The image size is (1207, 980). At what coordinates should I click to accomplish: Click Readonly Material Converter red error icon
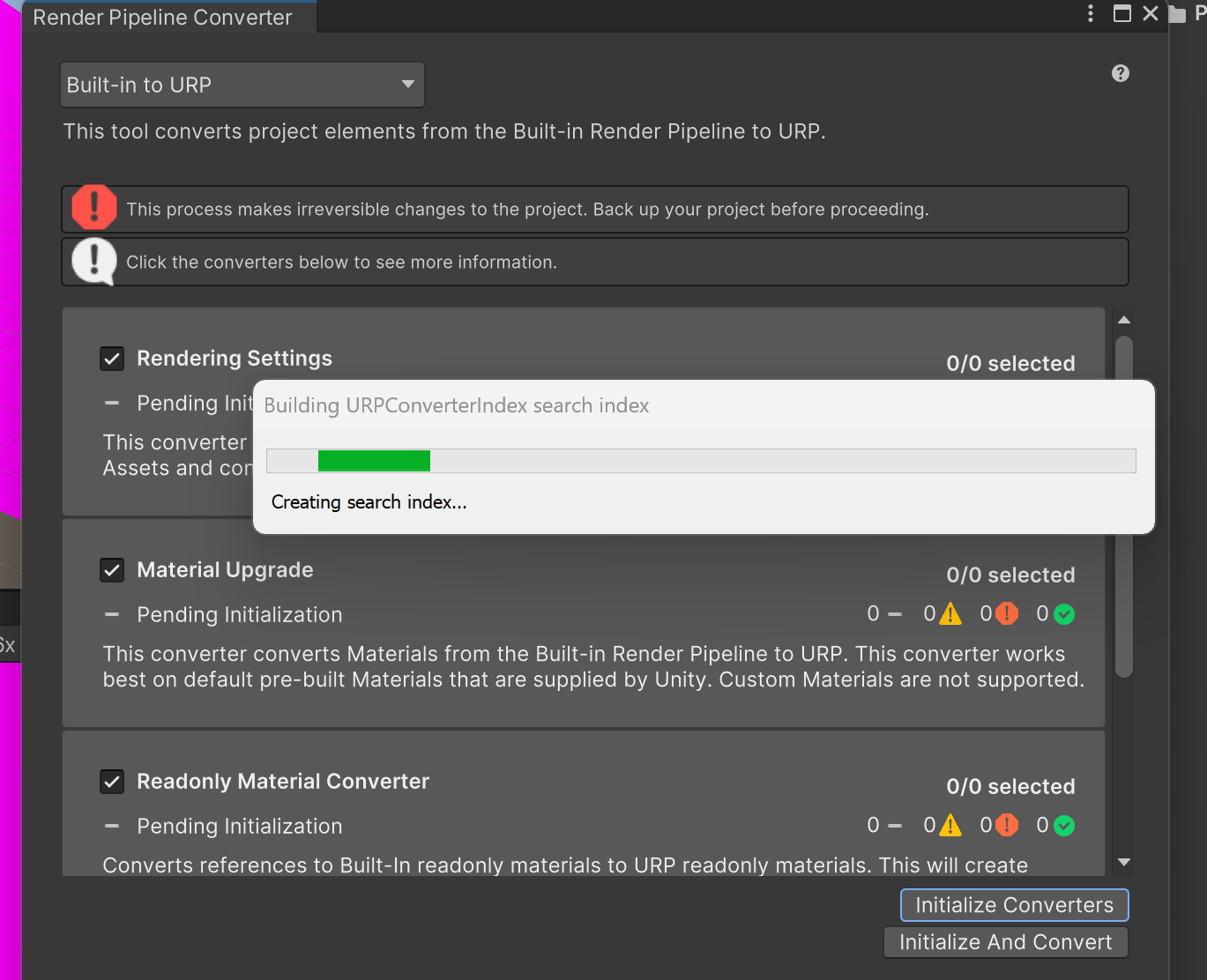point(1007,825)
